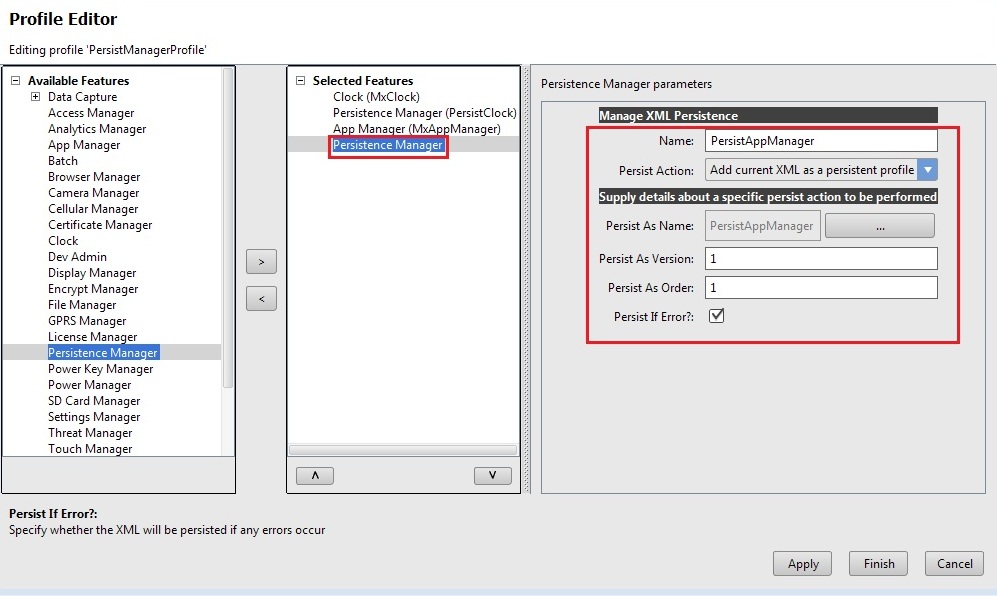Toggle the Persist If Error checkbox
Image resolution: width=997 pixels, height=596 pixels.
coord(716,316)
